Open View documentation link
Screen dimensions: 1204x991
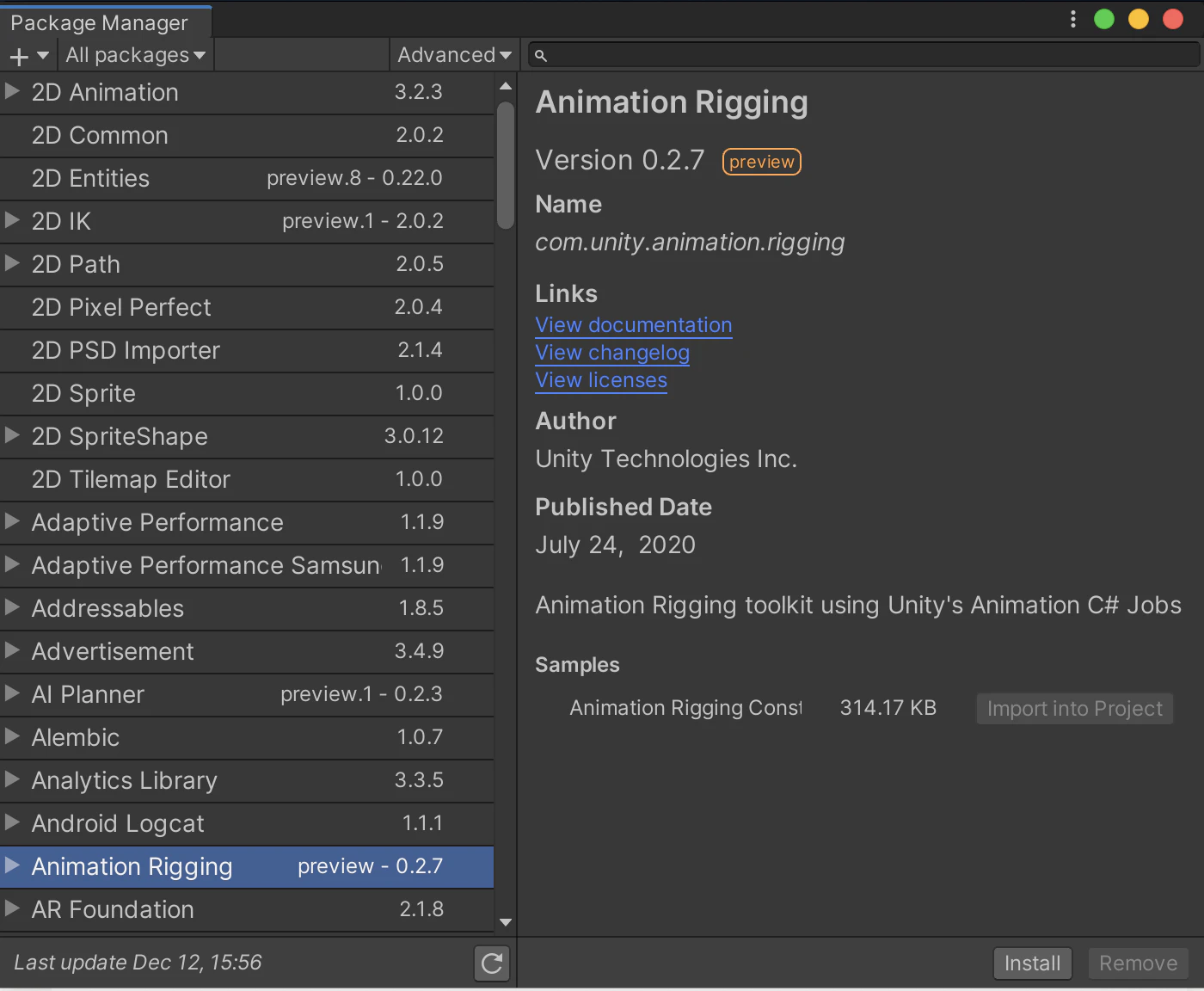point(634,325)
